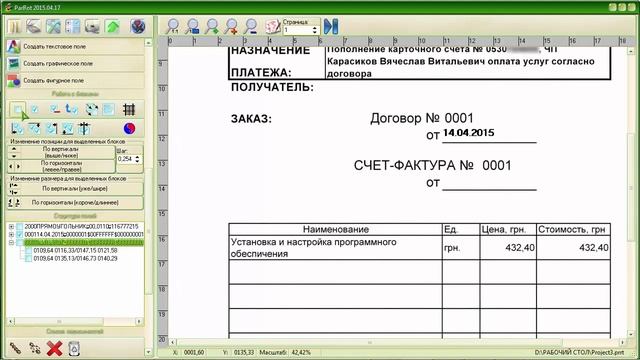640x360 pixels.
Task: Click 'По горизонтали (короче/длиннее)' size button
Action: pos(76,202)
